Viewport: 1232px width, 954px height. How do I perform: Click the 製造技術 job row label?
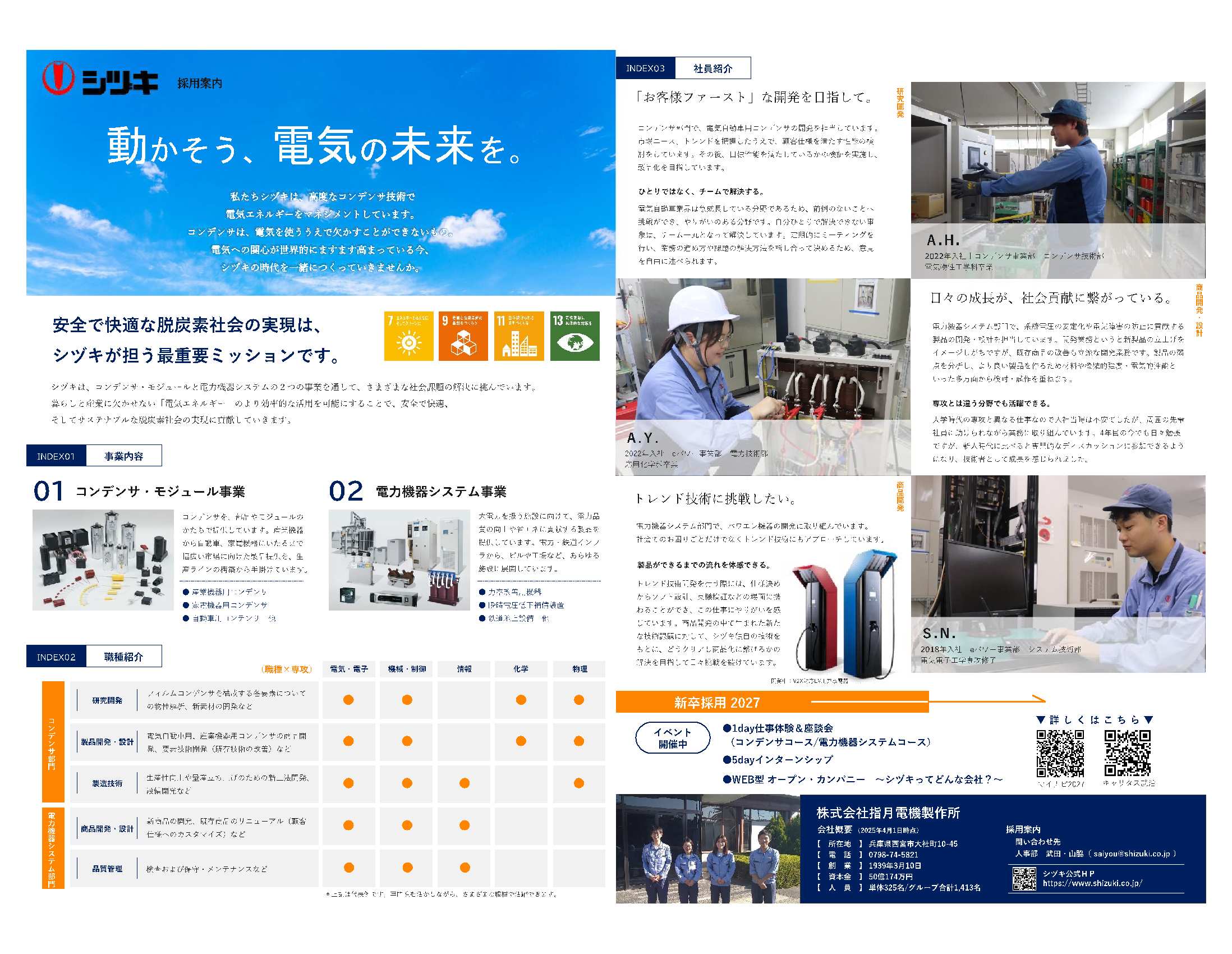[107, 783]
